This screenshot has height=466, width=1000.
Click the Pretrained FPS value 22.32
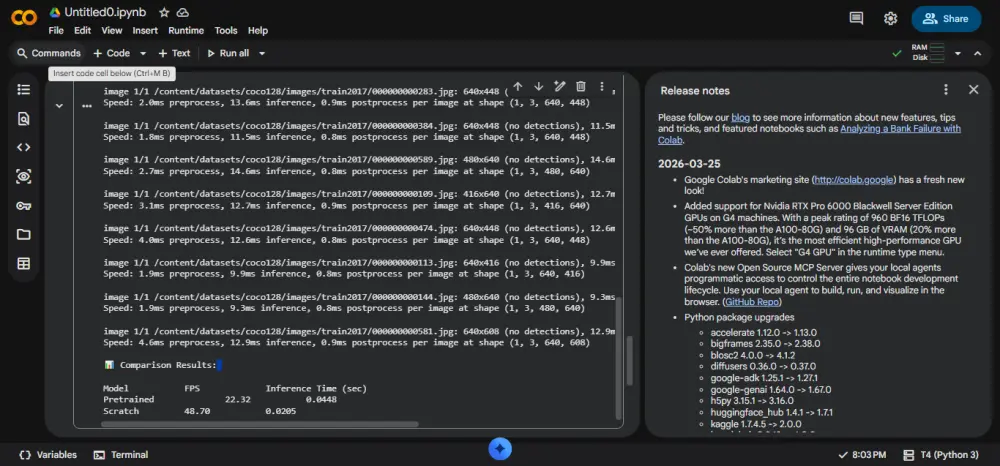point(237,400)
